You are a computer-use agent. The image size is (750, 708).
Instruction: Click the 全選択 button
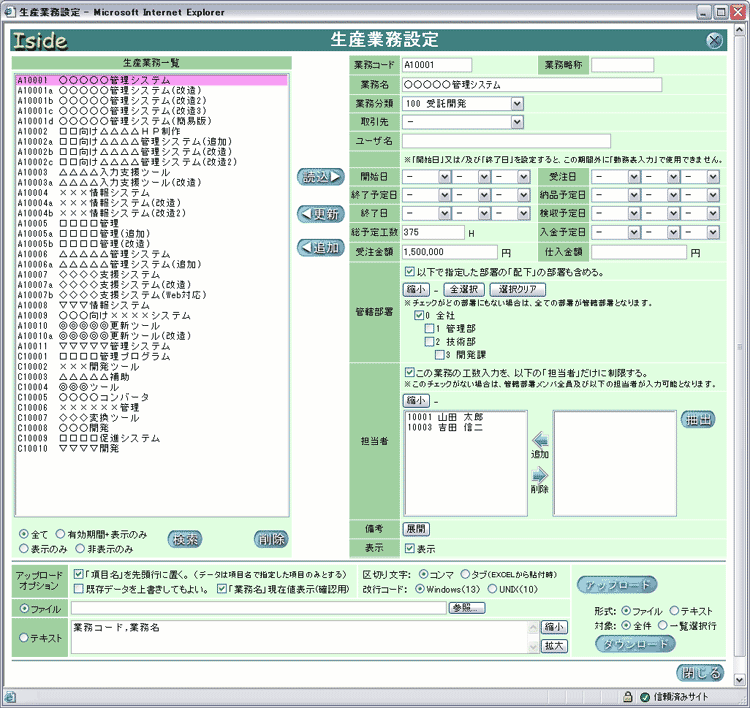click(464, 289)
